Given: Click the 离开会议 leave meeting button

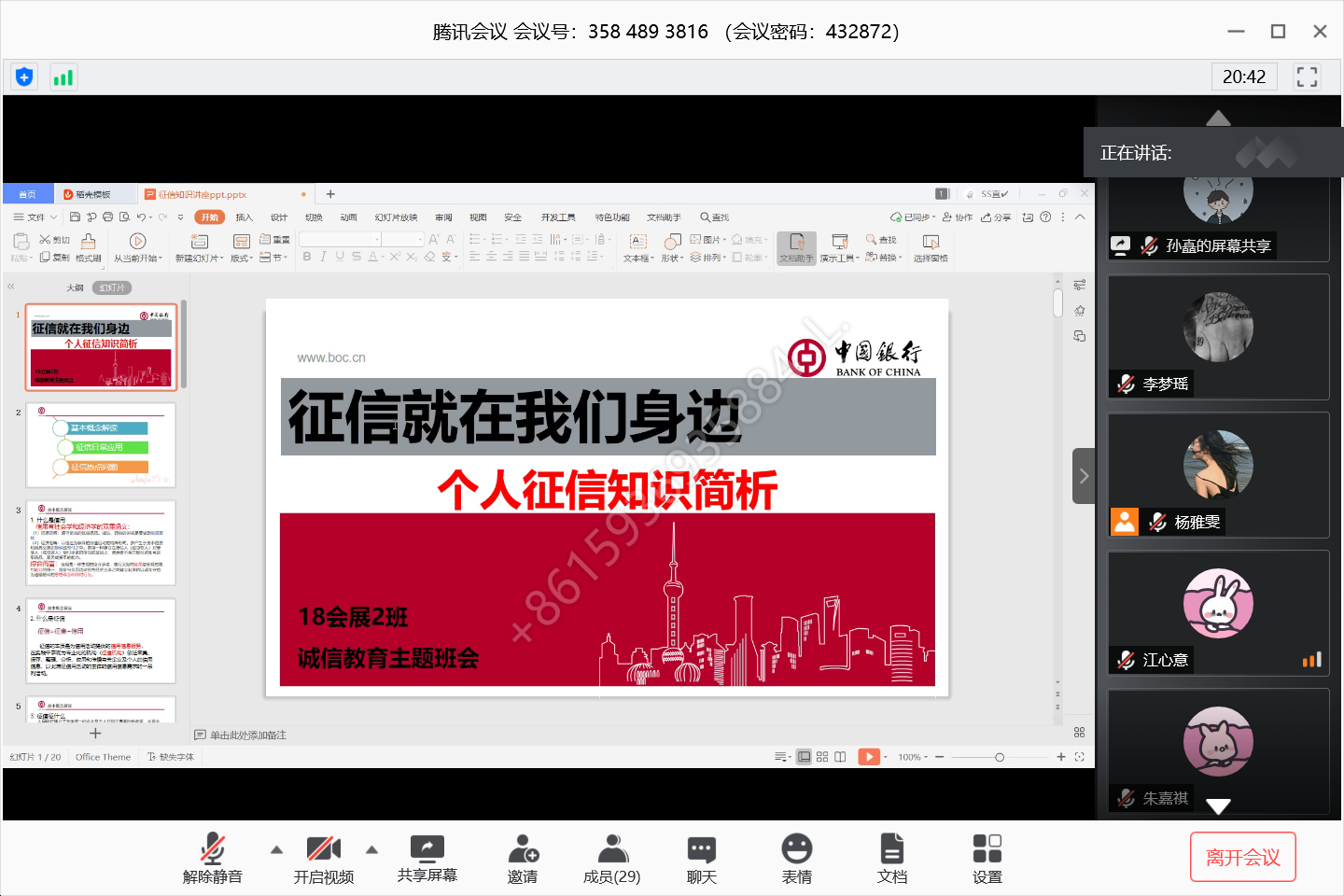Looking at the screenshot, I should (x=1243, y=857).
